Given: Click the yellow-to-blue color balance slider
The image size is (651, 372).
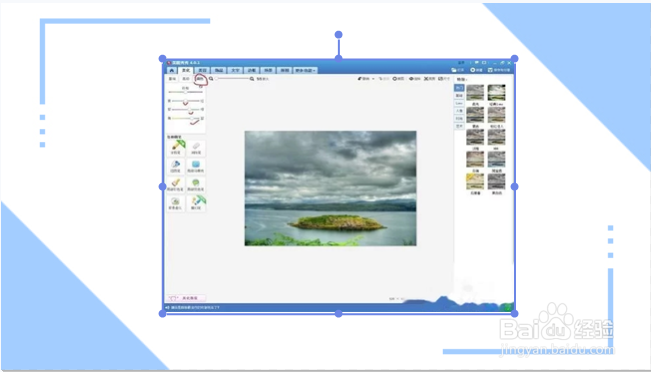Looking at the screenshot, I should point(185,118).
